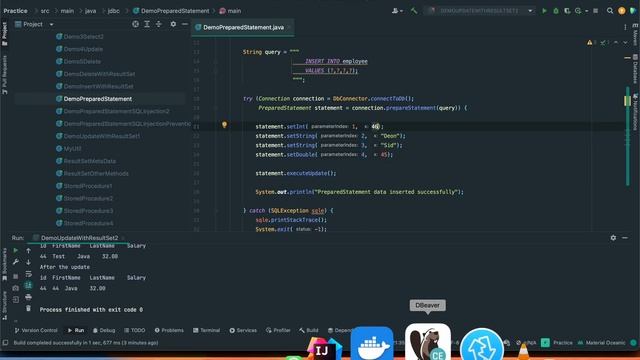Screen dimensions: 640x360
Task: Rerun program in Run panel
Action: (16, 250)
